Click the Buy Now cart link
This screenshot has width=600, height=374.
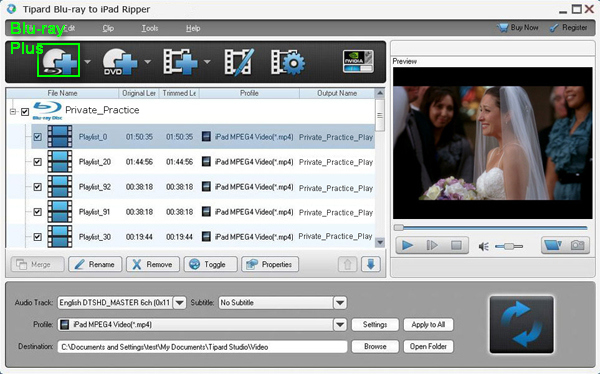tap(518, 28)
